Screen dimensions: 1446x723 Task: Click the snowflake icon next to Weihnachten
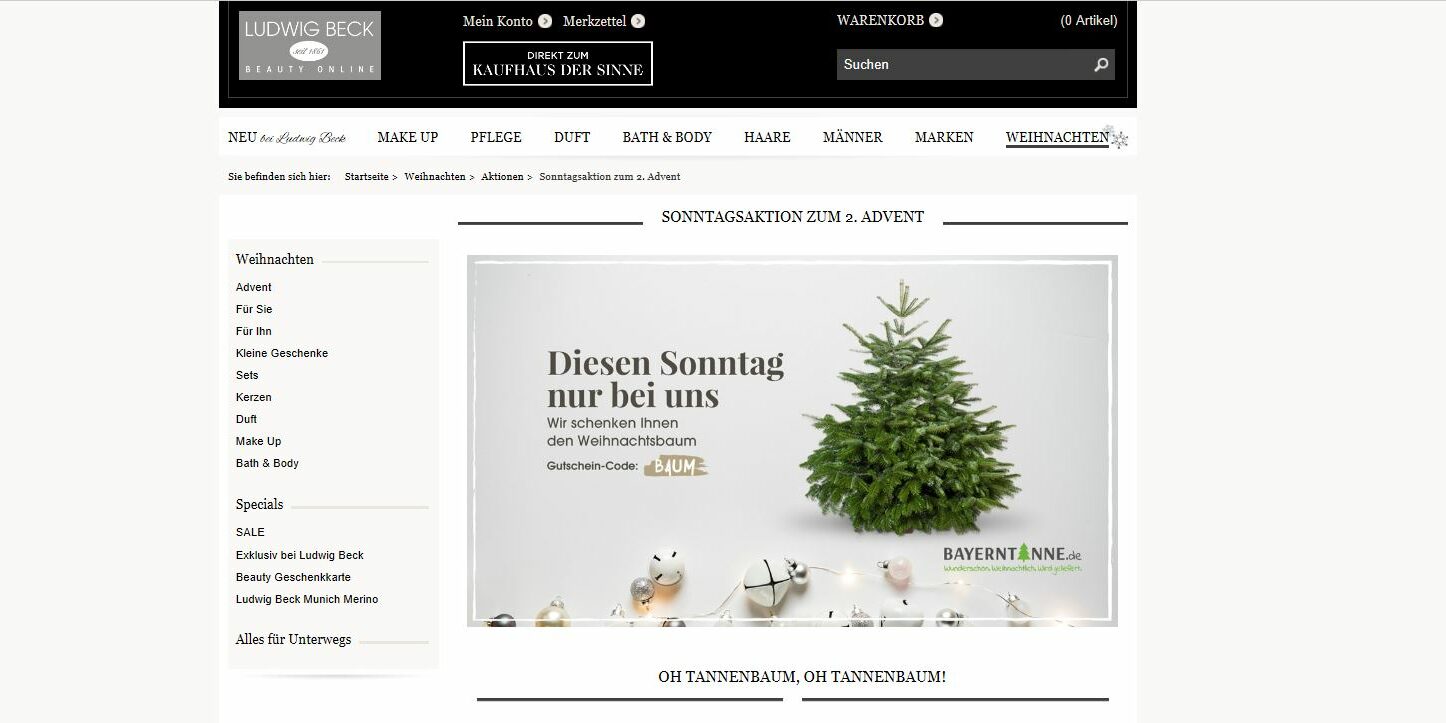pos(1119,139)
